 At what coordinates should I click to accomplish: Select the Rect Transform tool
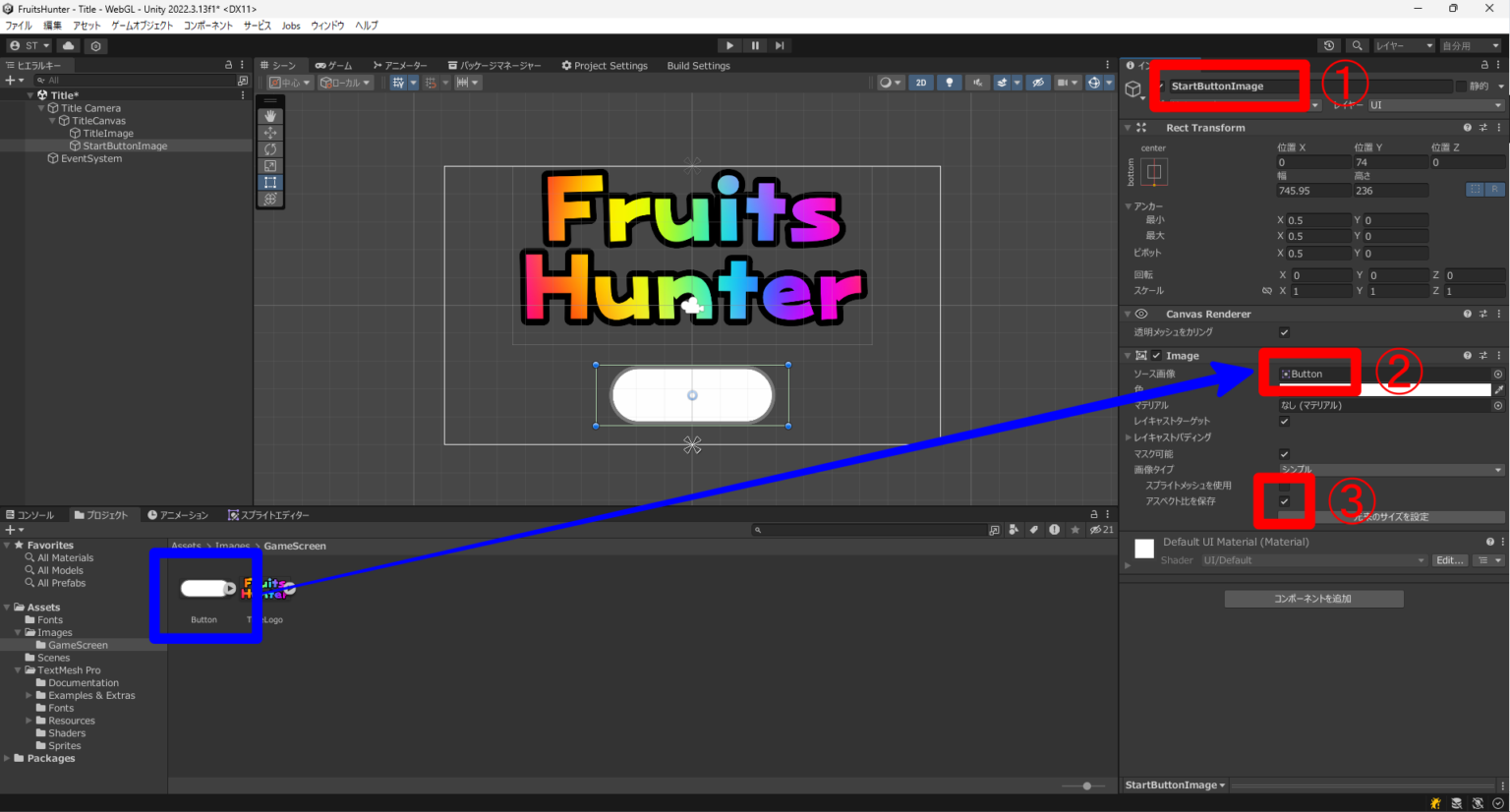[270, 182]
